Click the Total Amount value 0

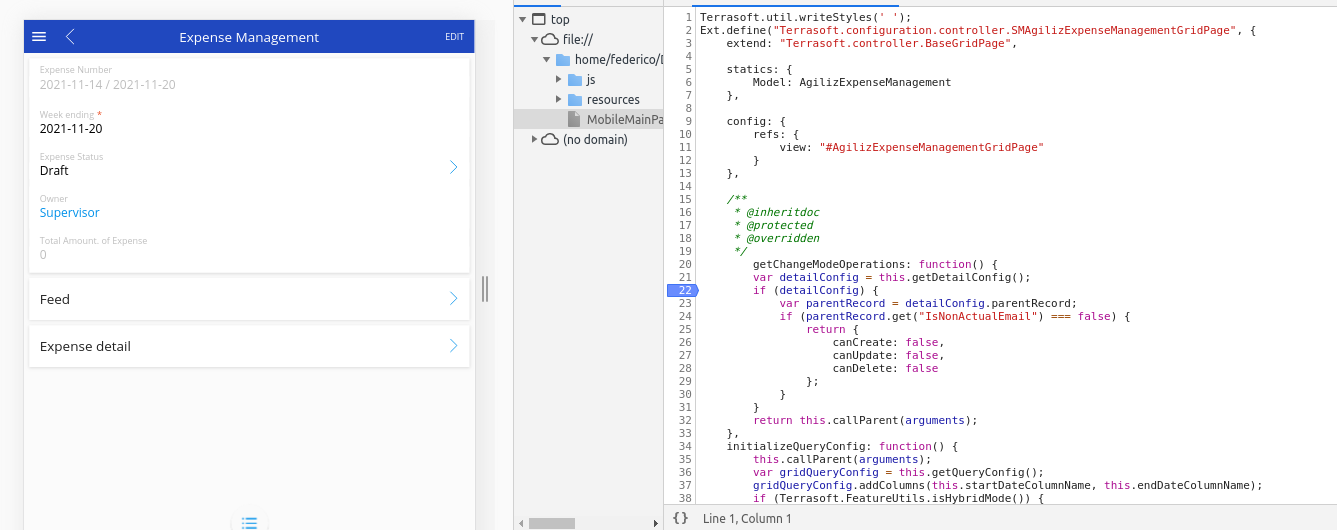point(43,255)
